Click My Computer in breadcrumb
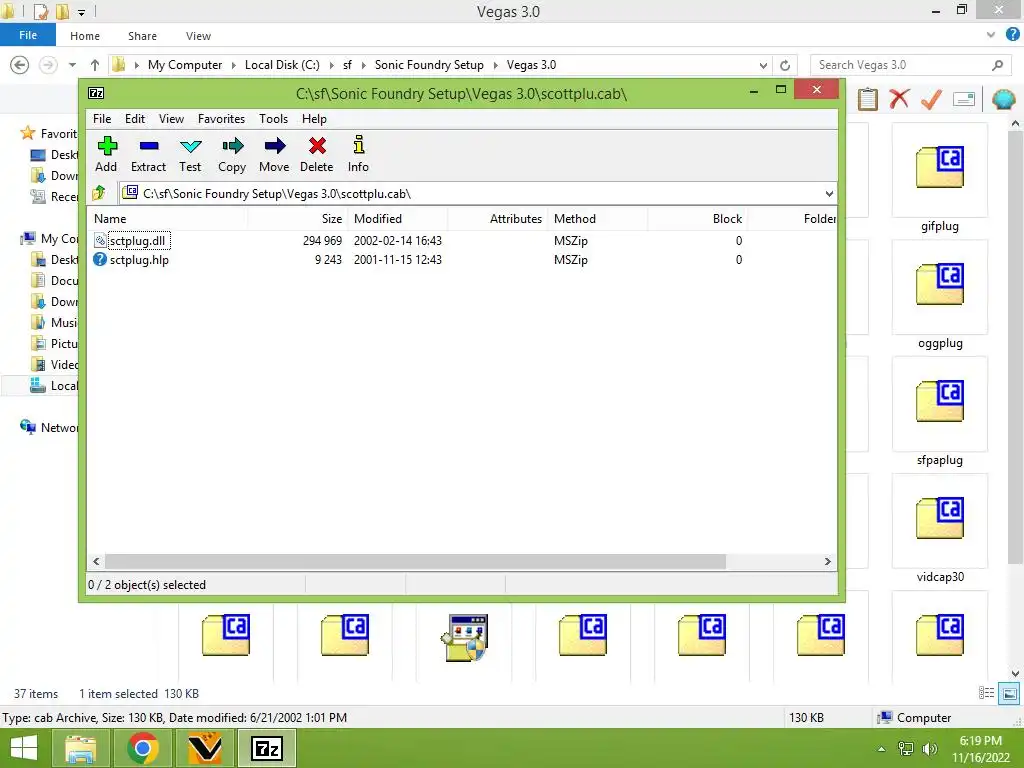 pos(185,65)
